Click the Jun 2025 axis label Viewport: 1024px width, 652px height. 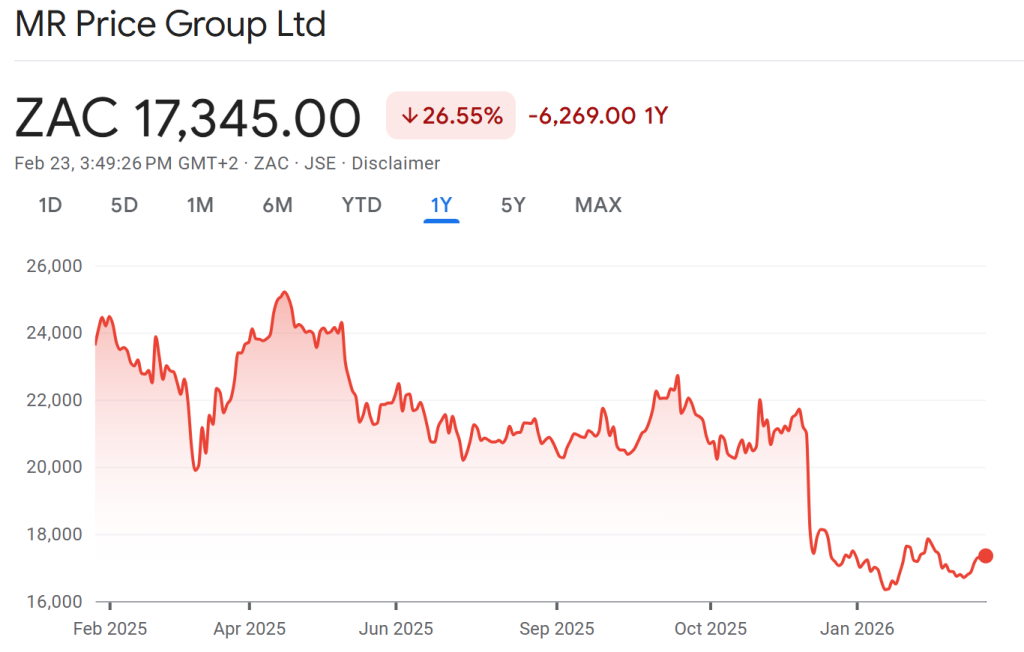[396, 629]
